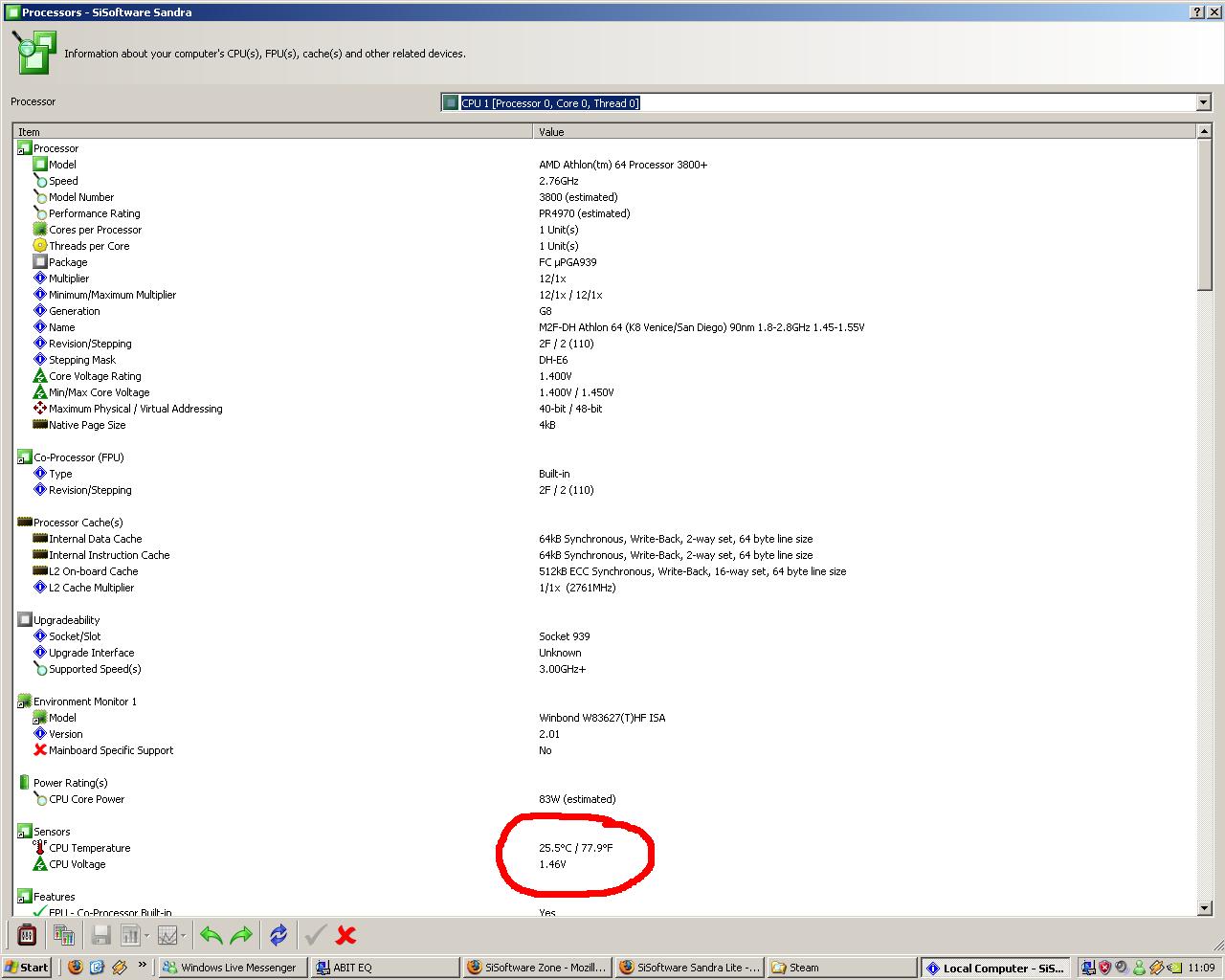The height and width of the screenshot is (980, 1225).
Task: Select the Speed row
Action: [605, 181]
